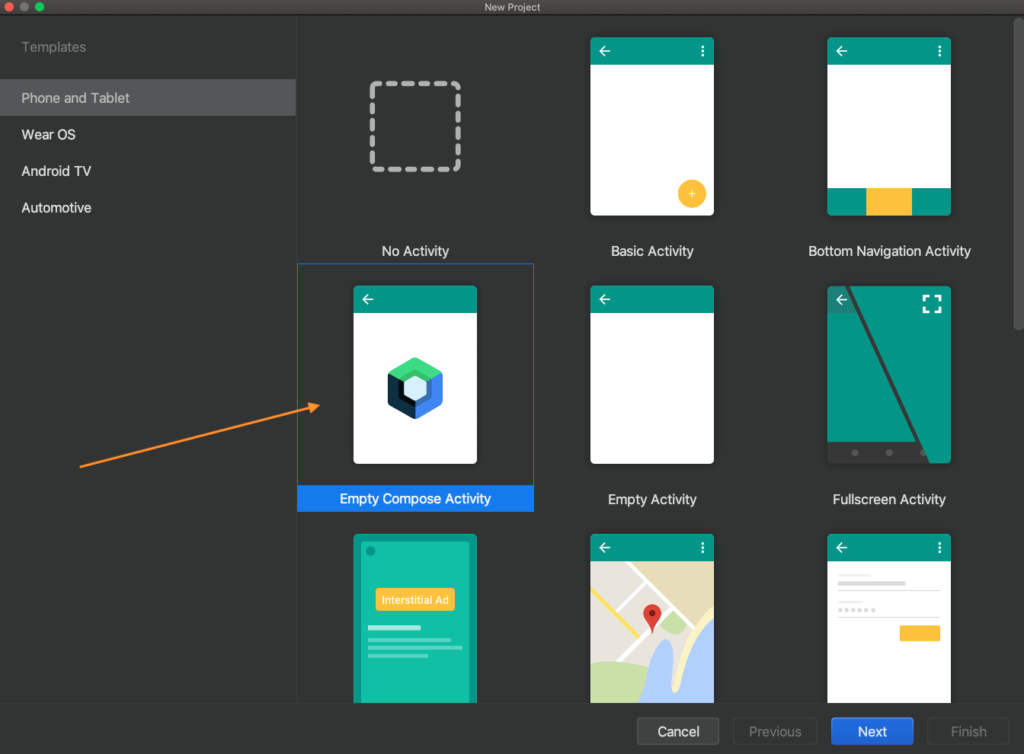Image resolution: width=1024 pixels, height=754 pixels.
Task: Pick the Bottom Navigation Activity template thumbnail
Action: point(889,127)
